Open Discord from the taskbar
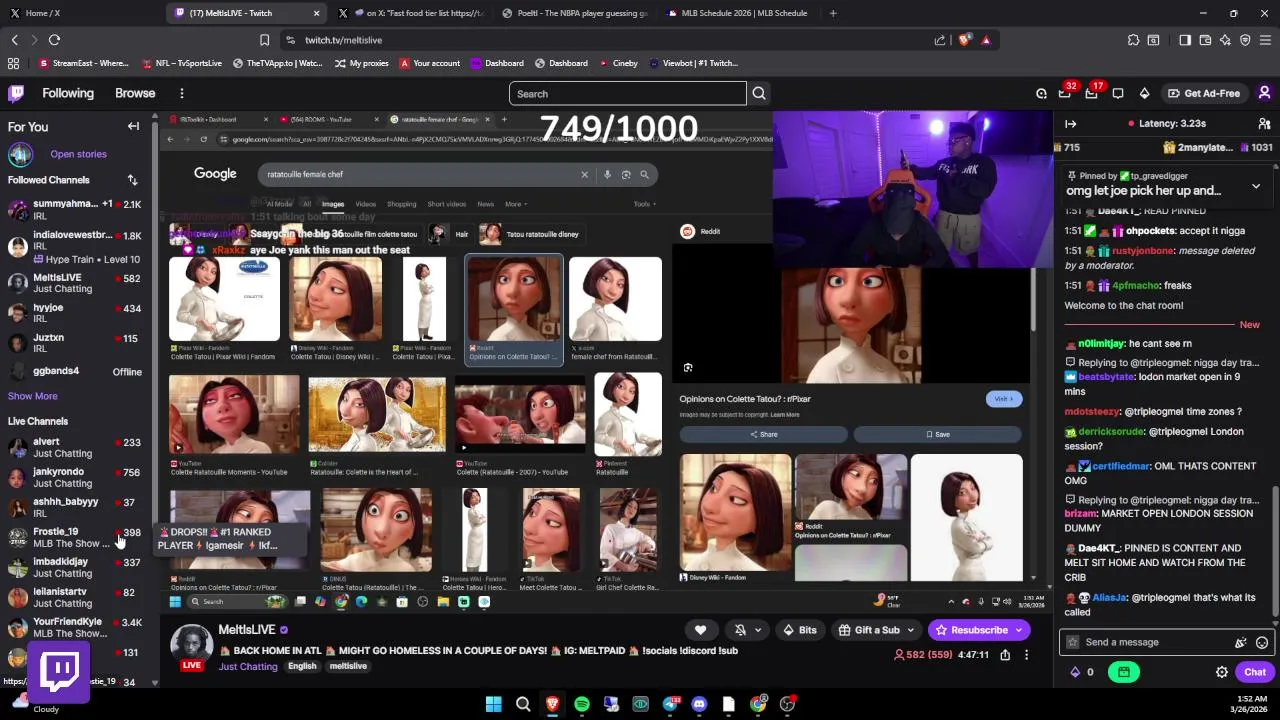 [x=699, y=704]
